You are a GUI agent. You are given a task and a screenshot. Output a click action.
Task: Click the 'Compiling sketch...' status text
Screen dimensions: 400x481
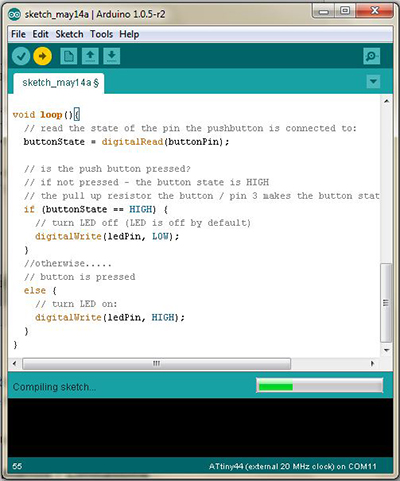click(x=54, y=387)
